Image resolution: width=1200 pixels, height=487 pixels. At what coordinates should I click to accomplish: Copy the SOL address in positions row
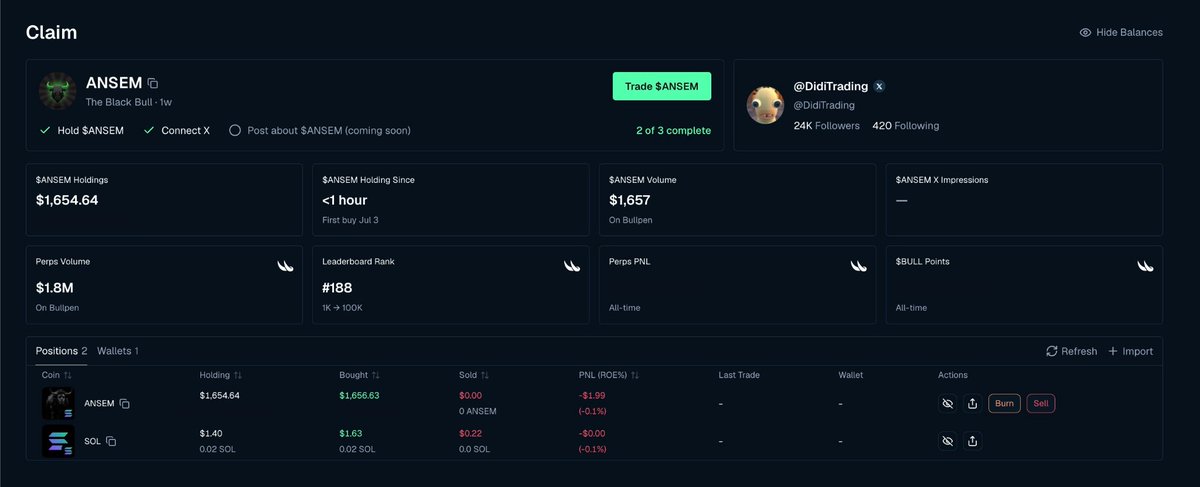click(111, 442)
